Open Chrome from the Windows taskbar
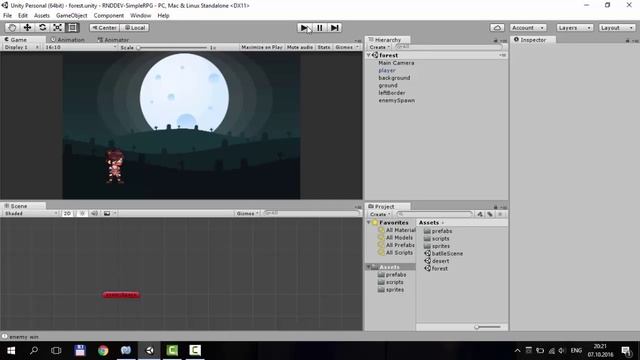Screen dimensions: 640x360 point(103,351)
